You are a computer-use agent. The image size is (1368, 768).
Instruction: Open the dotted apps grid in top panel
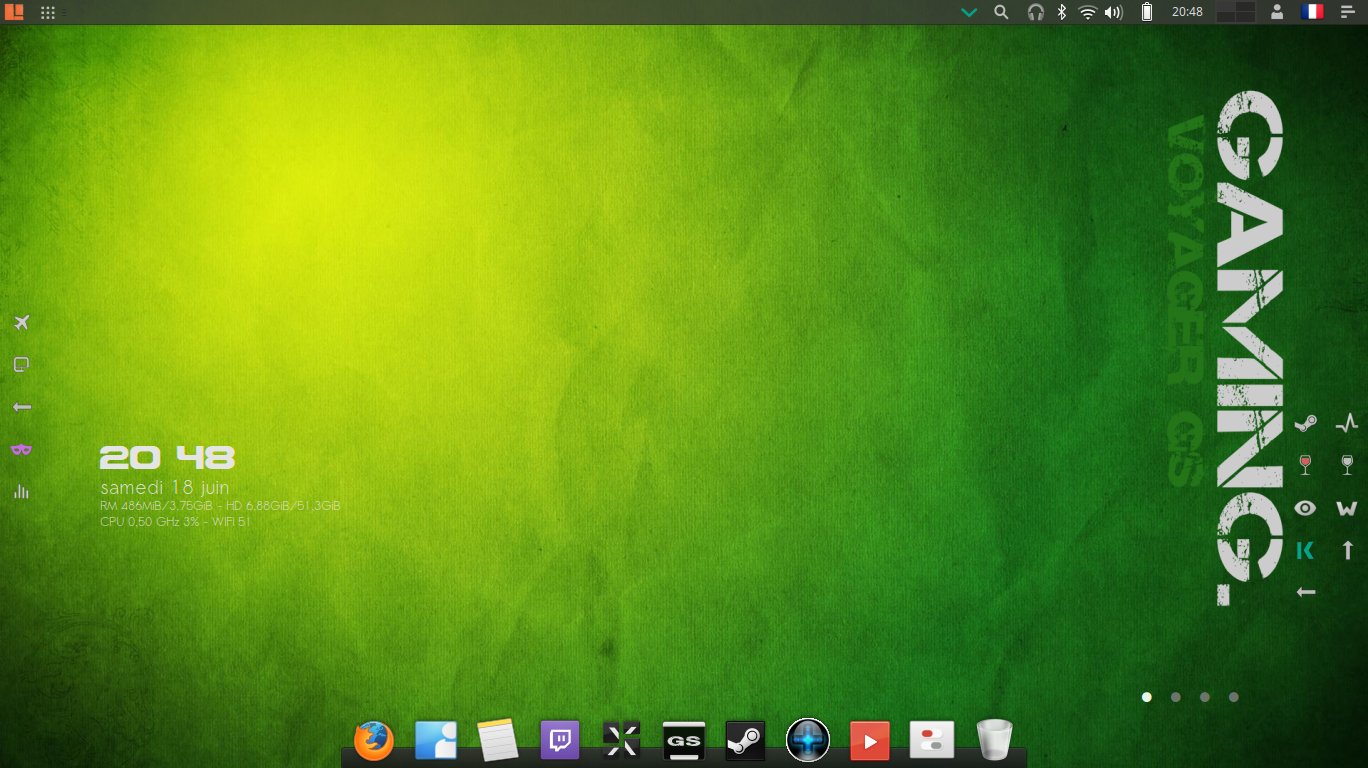[x=47, y=12]
